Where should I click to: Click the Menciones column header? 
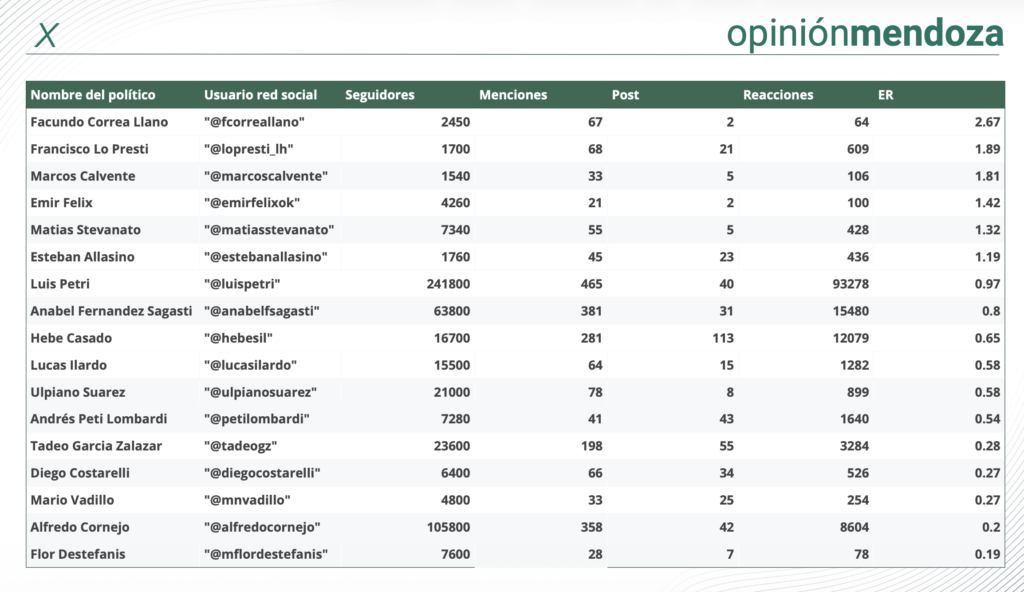513,95
